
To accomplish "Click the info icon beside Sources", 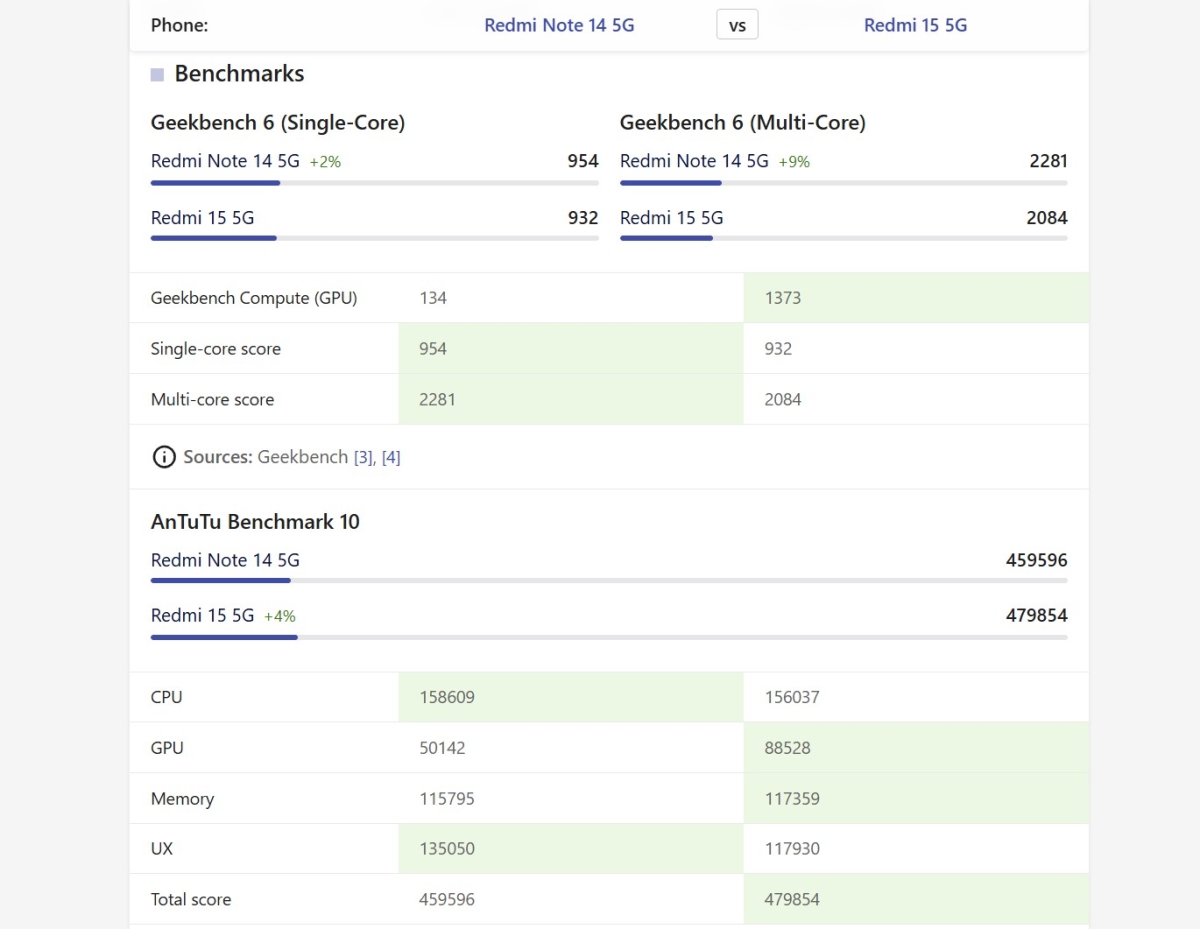I will [x=163, y=457].
